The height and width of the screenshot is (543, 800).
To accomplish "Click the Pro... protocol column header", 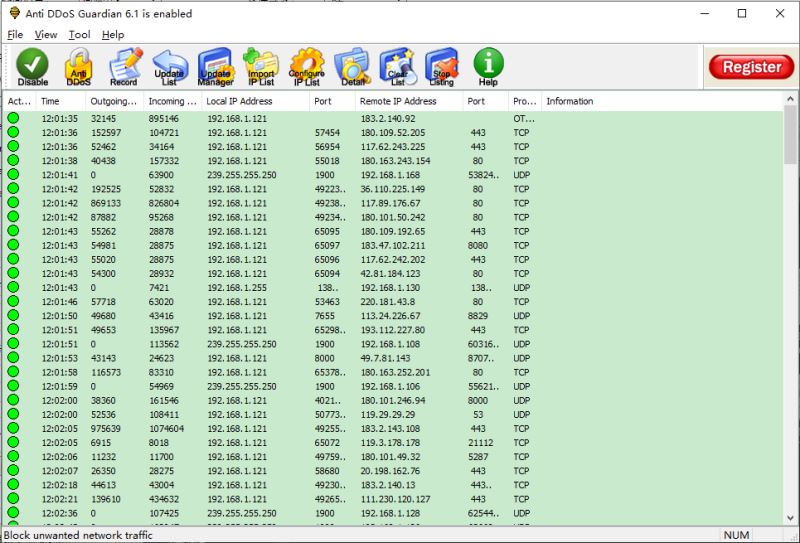I will pyautogui.click(x=525, y=101).
